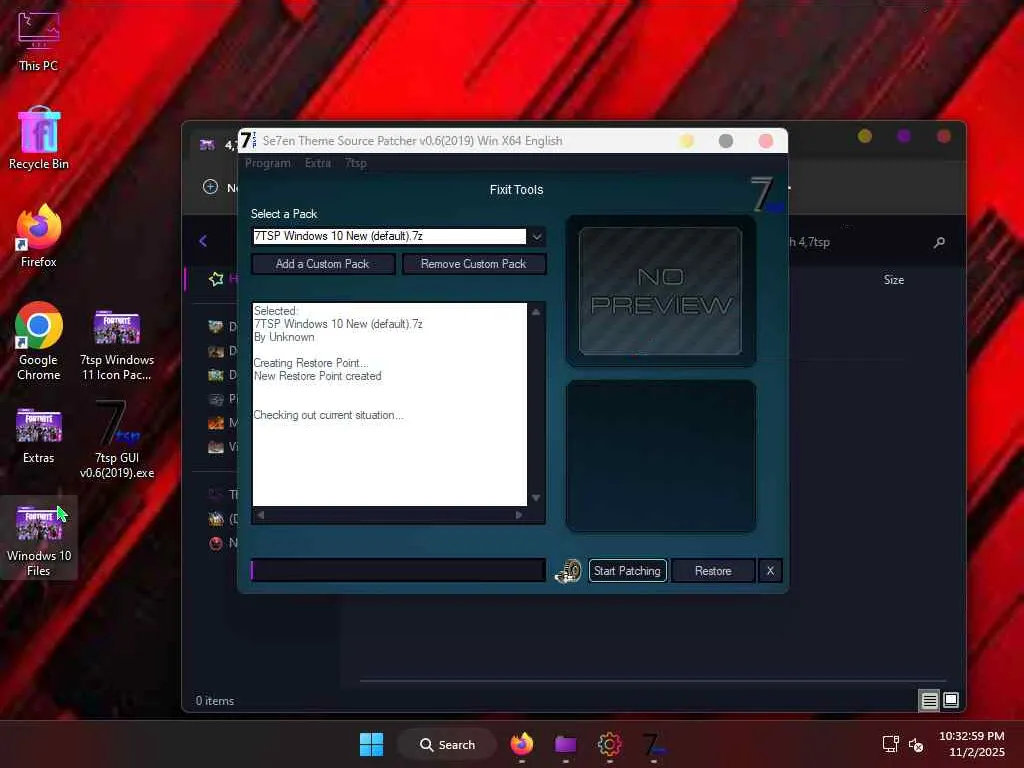This screenshot has width=1024, height=768.
Task: Click the 7tsp logo in title bar
Action: point(248,140)
